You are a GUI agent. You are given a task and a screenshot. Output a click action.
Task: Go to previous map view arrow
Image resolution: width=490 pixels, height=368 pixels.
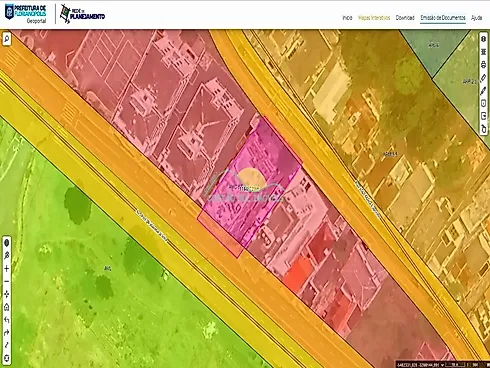coord(7,320)
